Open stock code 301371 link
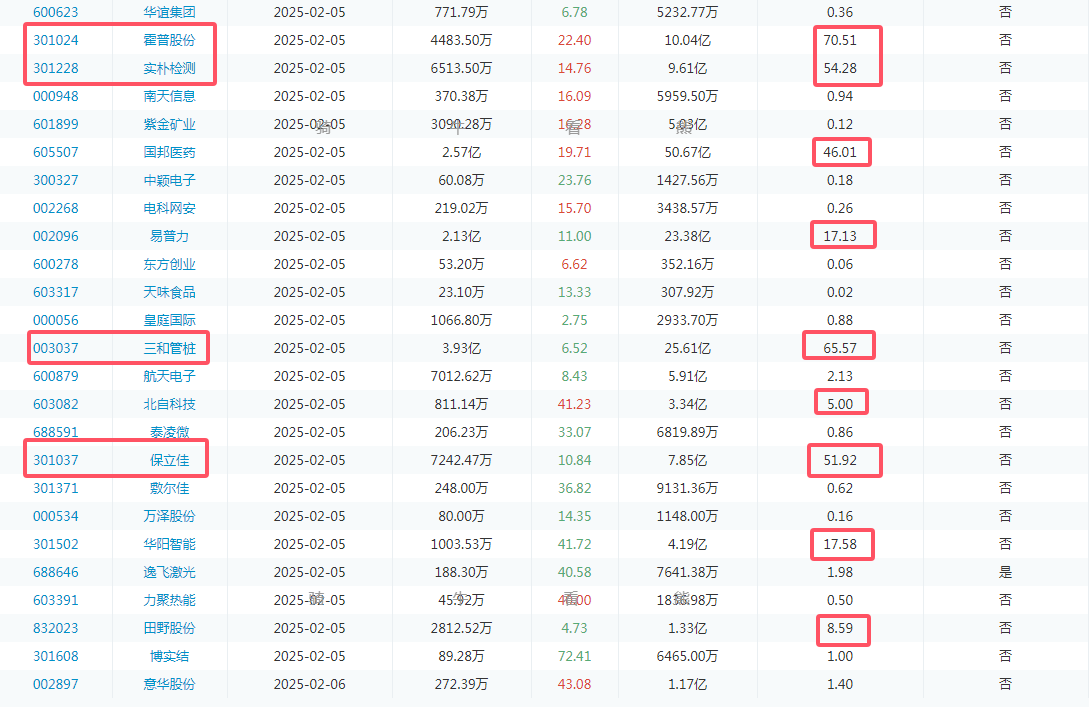The image size is (1089, 707). coord(56,488)
